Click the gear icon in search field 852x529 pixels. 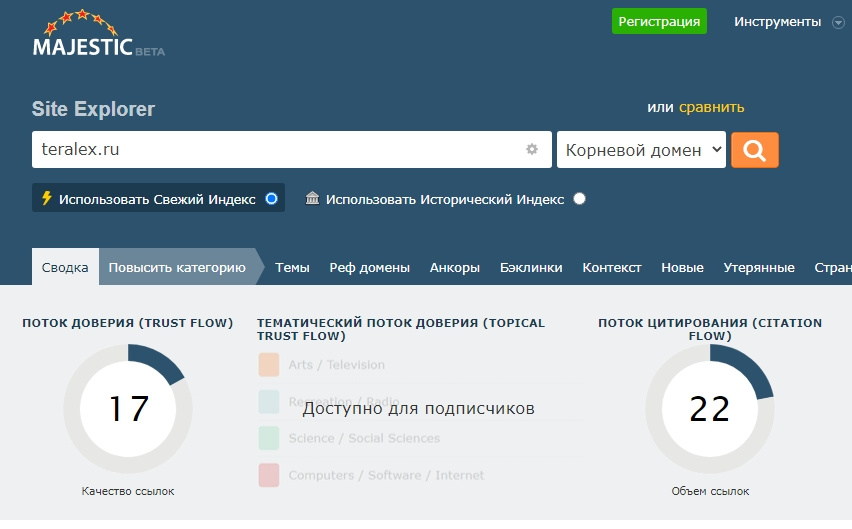click(532, 149)
